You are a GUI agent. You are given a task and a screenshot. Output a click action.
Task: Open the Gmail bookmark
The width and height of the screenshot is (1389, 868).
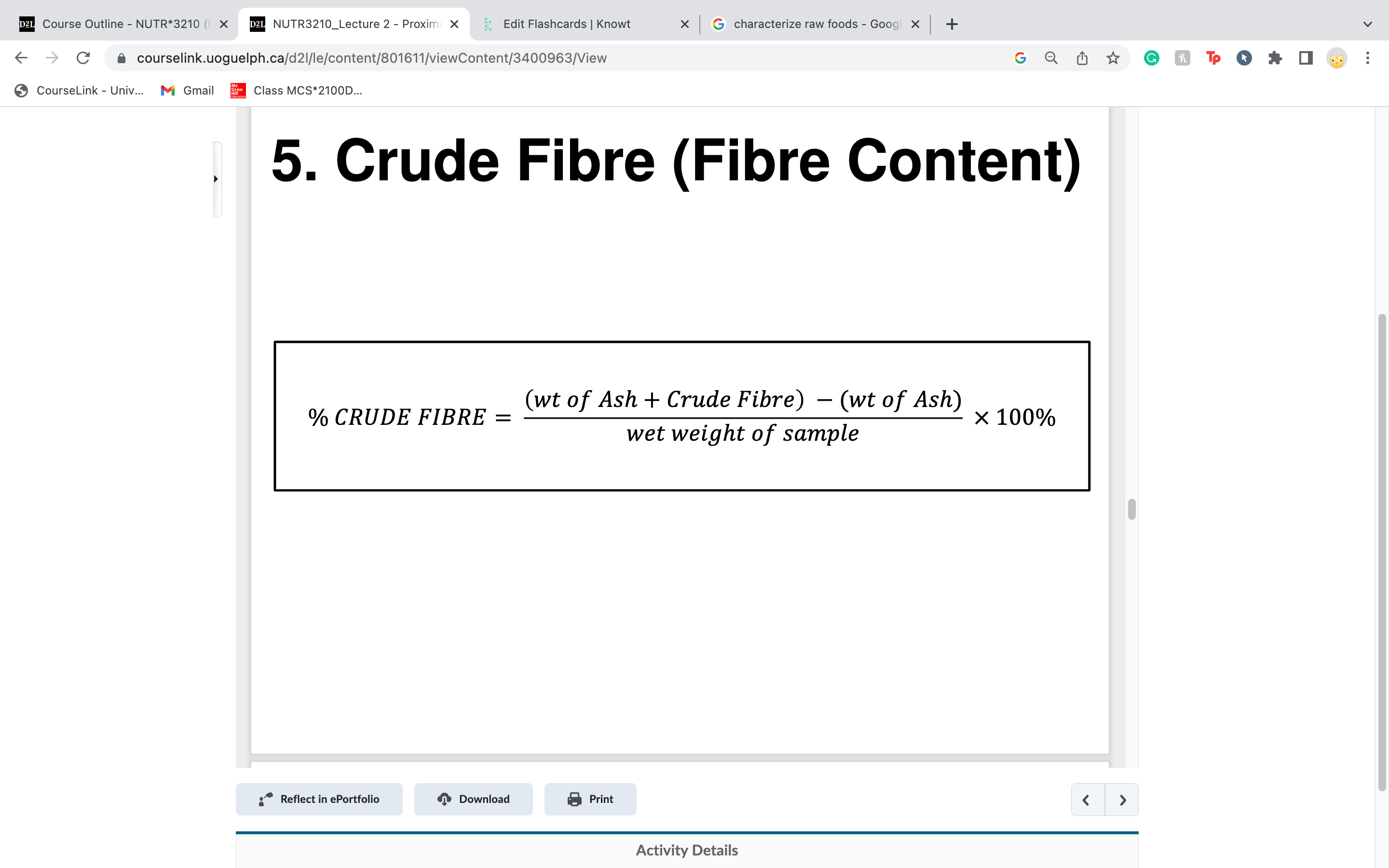pos(187,90)
